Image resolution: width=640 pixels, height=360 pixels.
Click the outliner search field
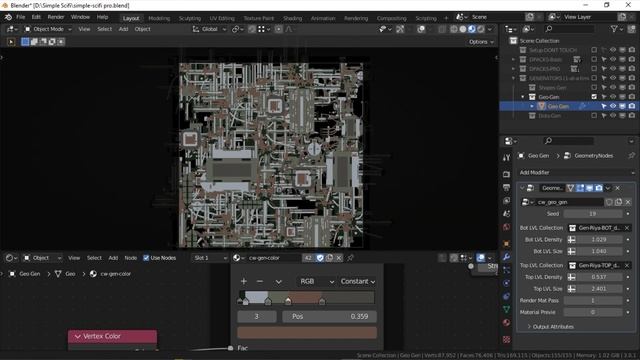(570, 29)
